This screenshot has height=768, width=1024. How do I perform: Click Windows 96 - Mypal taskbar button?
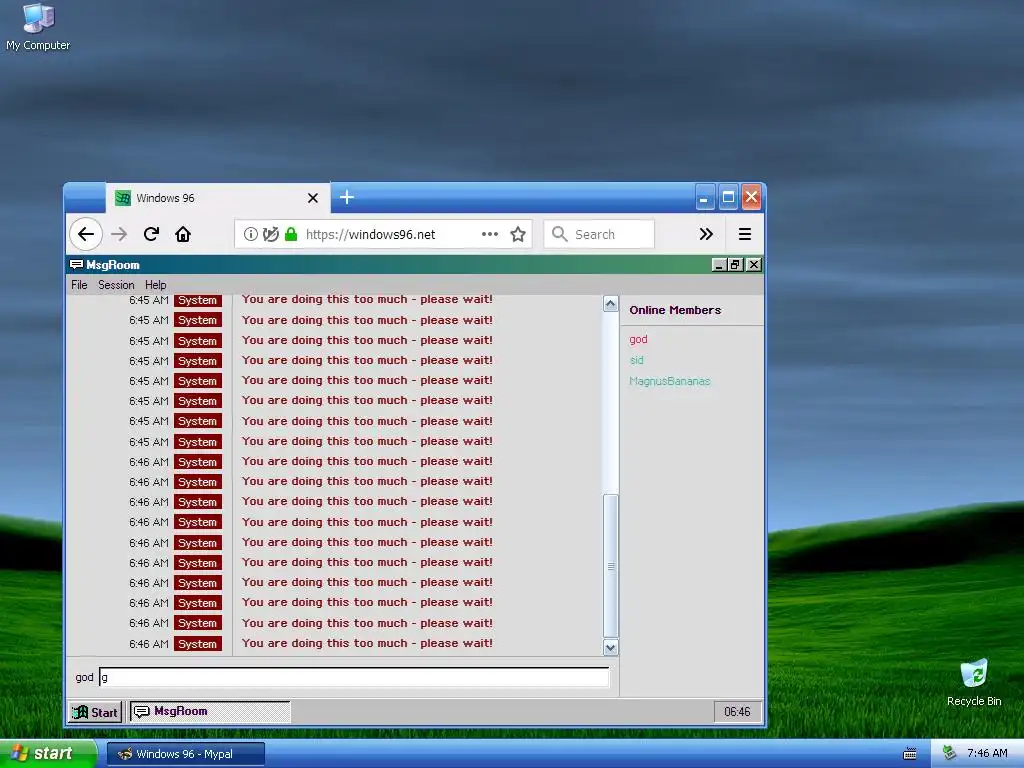[x=186, y=754]
